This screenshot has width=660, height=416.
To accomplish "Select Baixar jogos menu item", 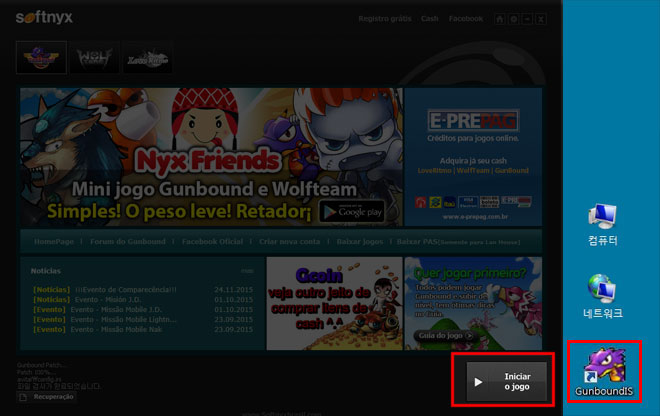I will tap(360, 242).
